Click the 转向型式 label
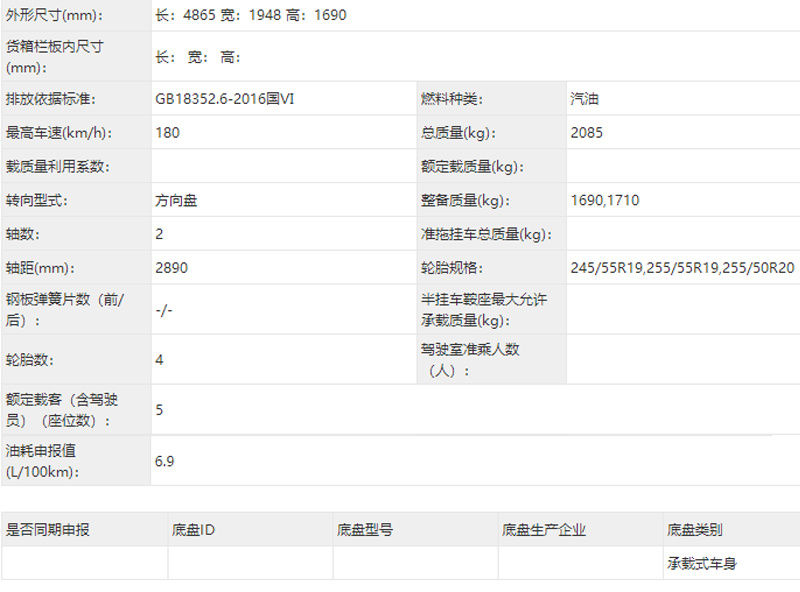The image size is (800, 592). click(x=36, y=200)
